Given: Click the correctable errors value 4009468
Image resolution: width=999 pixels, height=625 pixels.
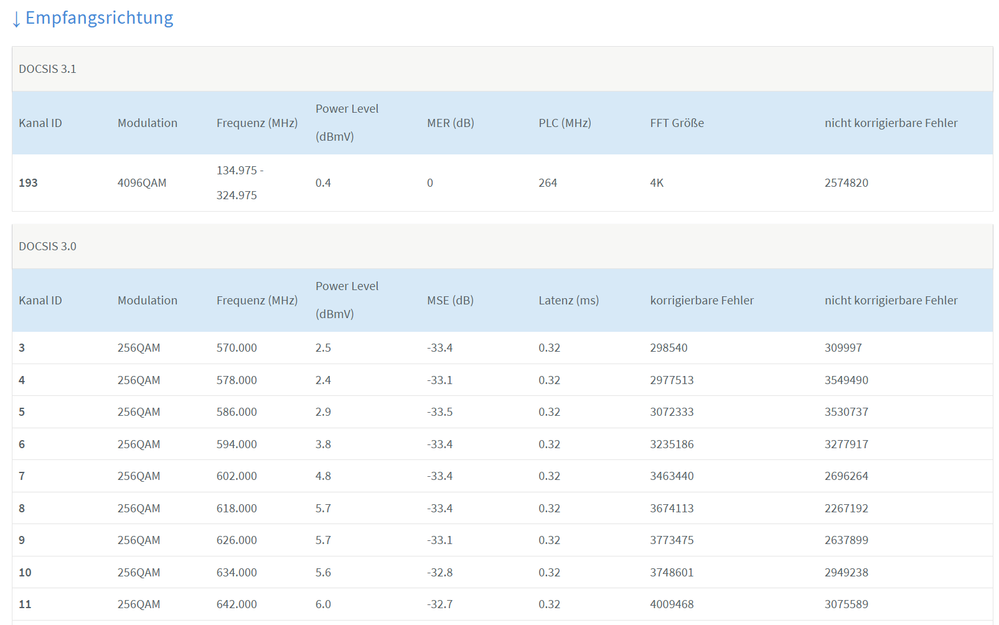Looking at the screenshot, I should 671,604.
